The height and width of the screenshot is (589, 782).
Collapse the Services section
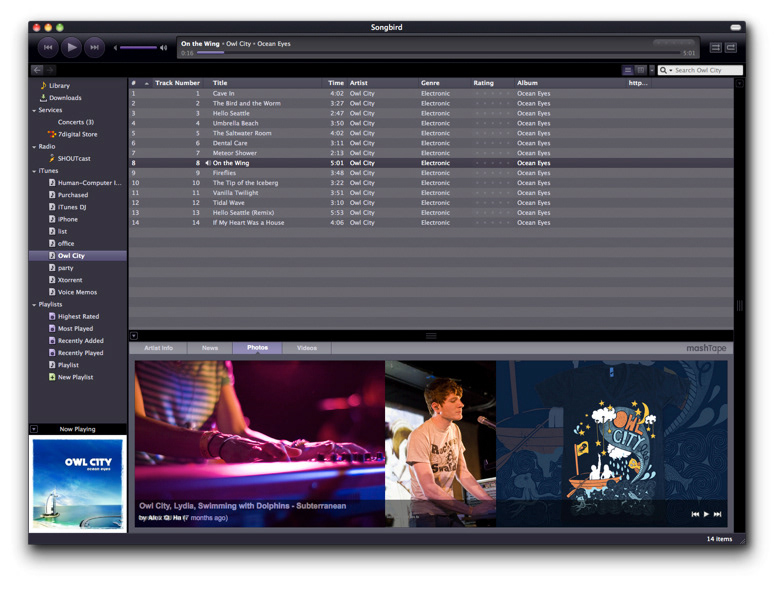coord(34,110)
